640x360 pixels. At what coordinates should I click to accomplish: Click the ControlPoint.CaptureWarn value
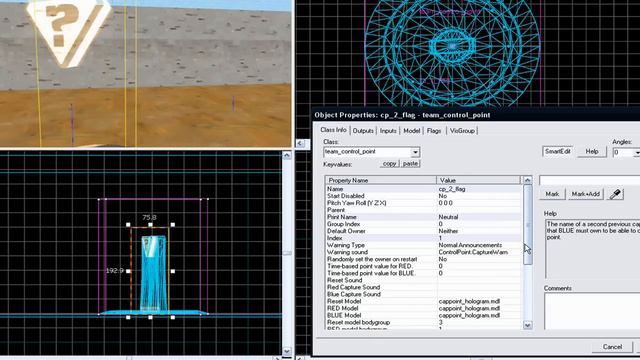point(473,252)
